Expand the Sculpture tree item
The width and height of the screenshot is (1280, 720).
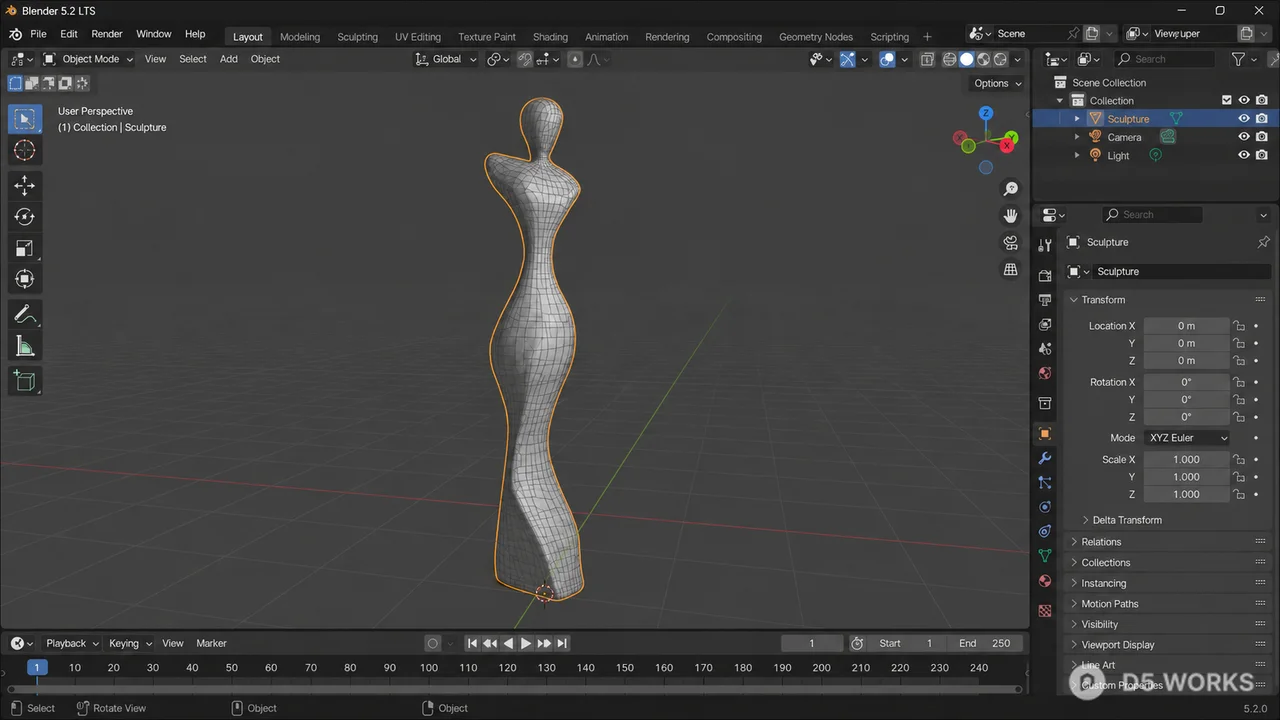coord(1077,119)
